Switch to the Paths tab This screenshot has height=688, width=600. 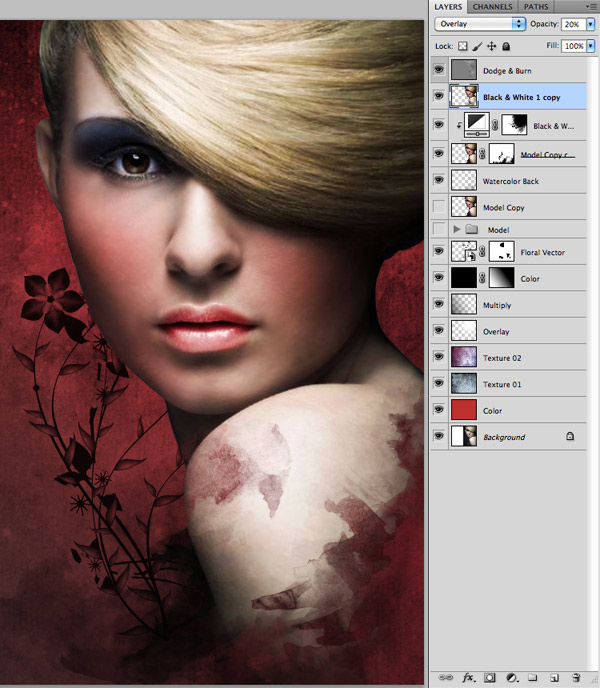pyautogui.click(x=538, y=6)
